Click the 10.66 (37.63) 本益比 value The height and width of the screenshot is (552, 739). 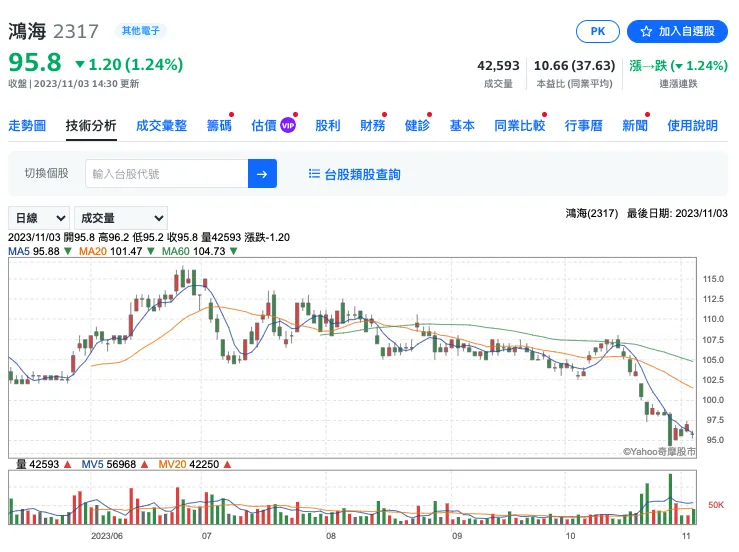[x=575, y=66]
